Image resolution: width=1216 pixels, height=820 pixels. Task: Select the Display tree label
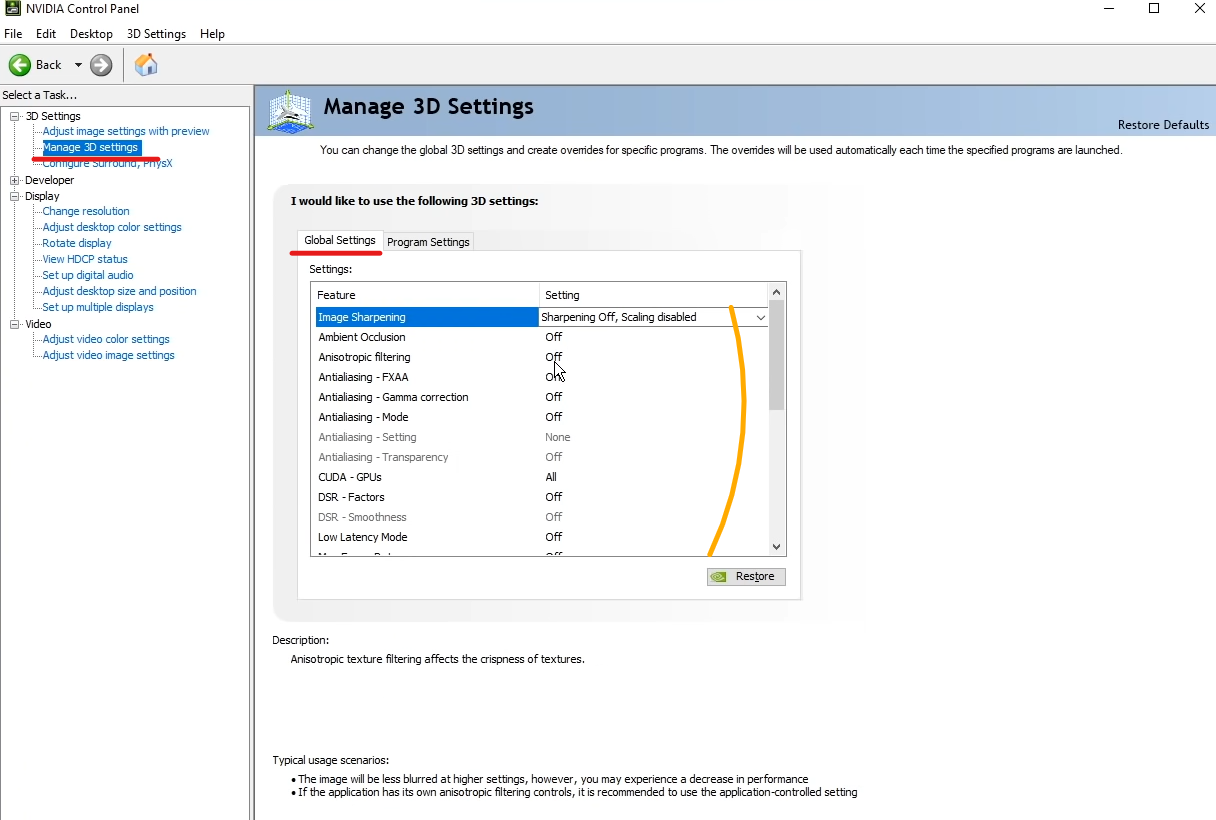pos(42,196)
